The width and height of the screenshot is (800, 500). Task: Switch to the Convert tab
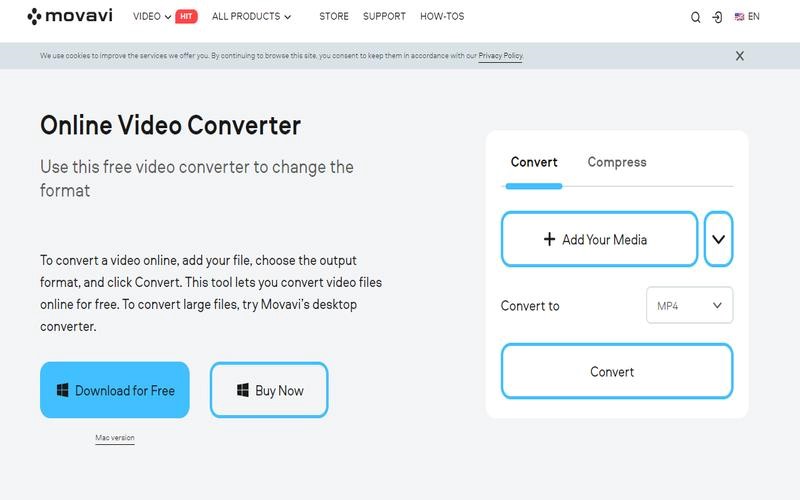(534, 162)
